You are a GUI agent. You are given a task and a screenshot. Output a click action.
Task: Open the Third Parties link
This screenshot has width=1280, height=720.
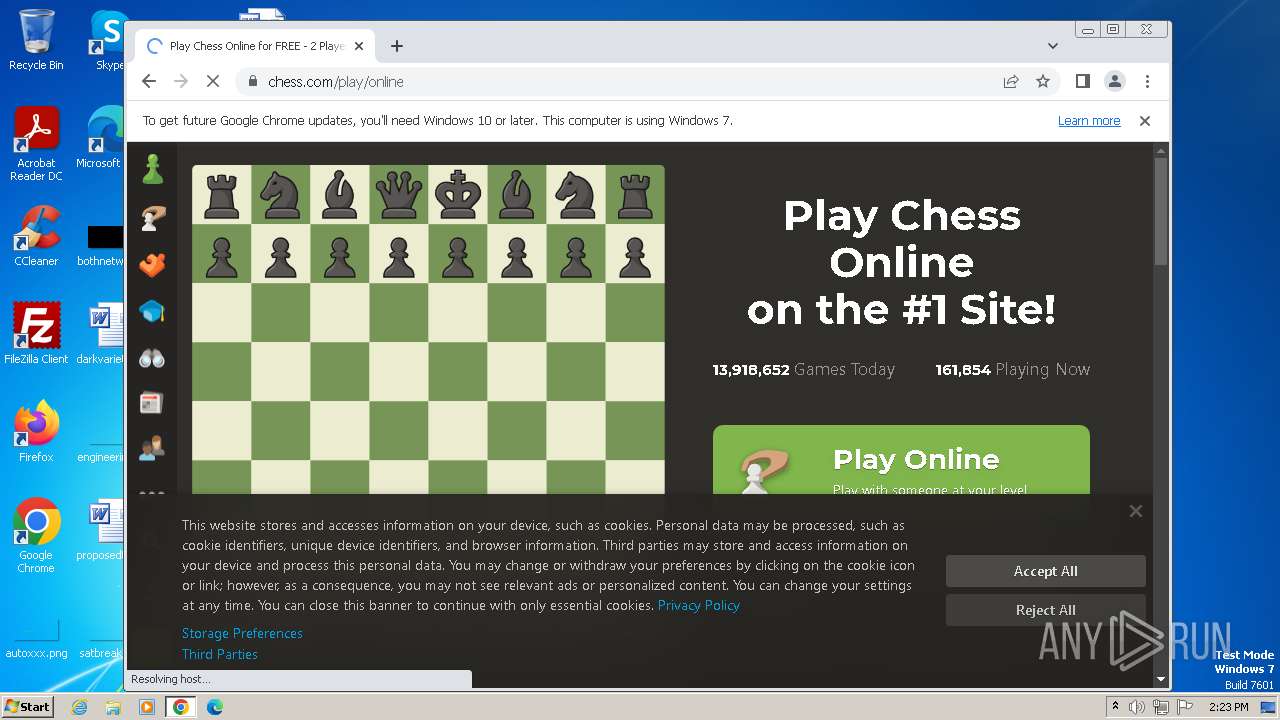point(220,654)
